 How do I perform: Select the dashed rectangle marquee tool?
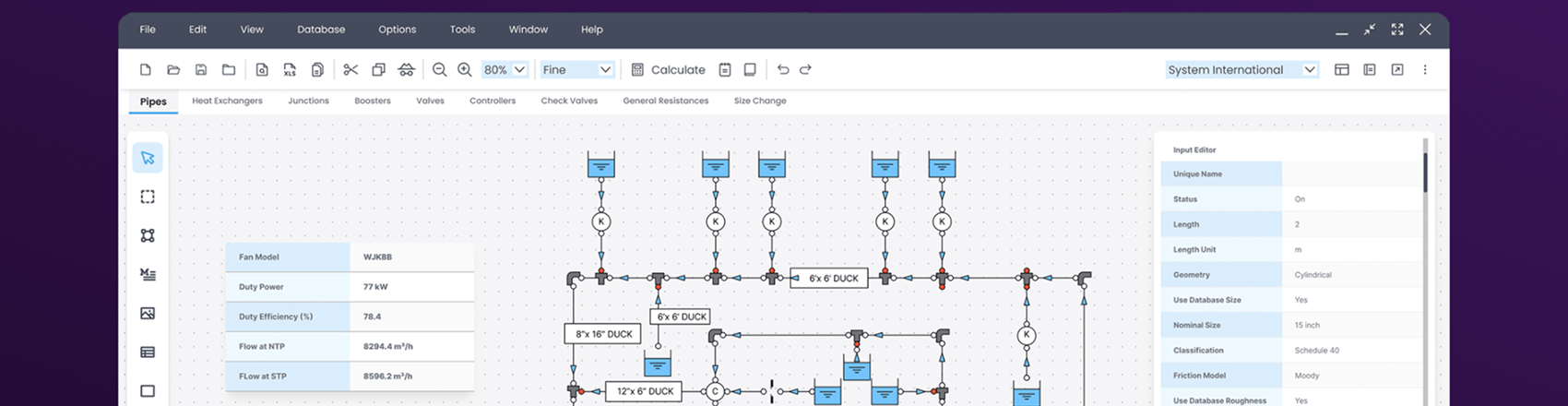point(148,197)
